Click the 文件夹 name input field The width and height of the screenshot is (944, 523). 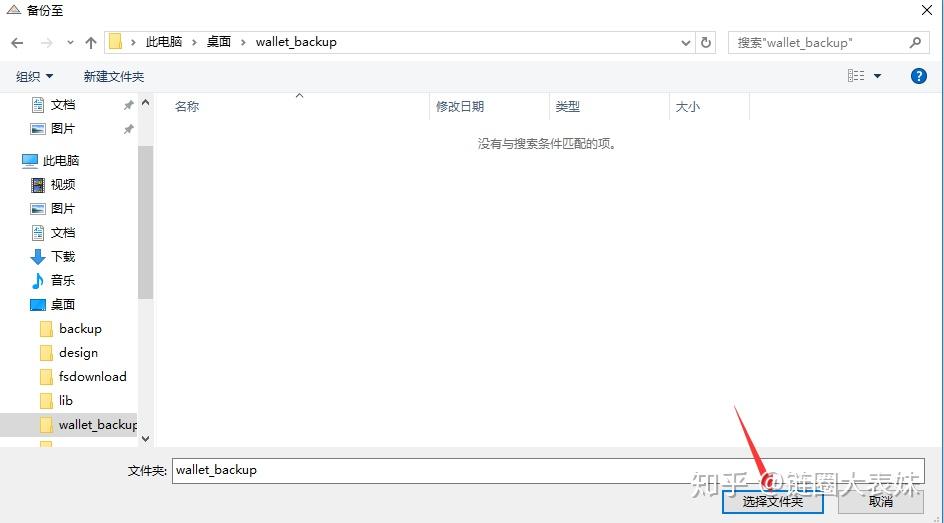click(548, 471)
